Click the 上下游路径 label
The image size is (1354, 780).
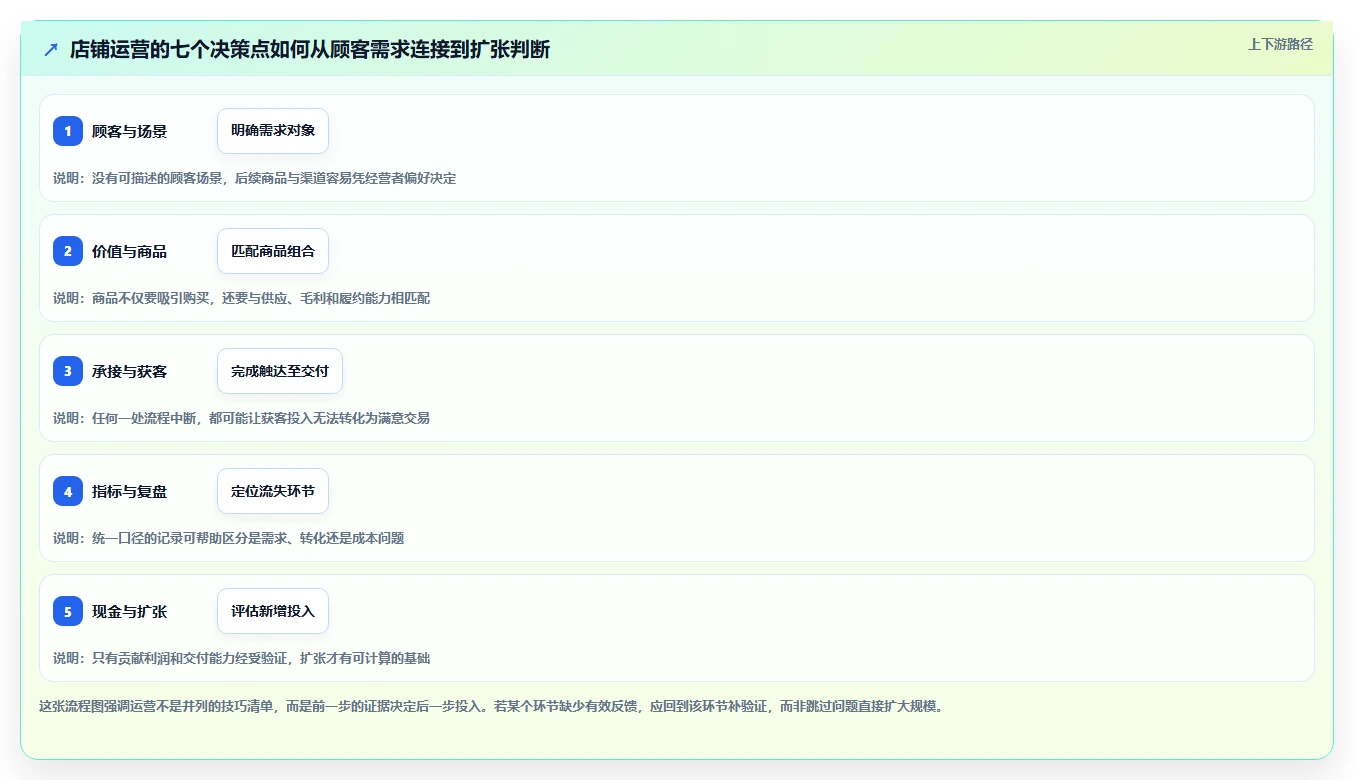[x=1280, y=44]
